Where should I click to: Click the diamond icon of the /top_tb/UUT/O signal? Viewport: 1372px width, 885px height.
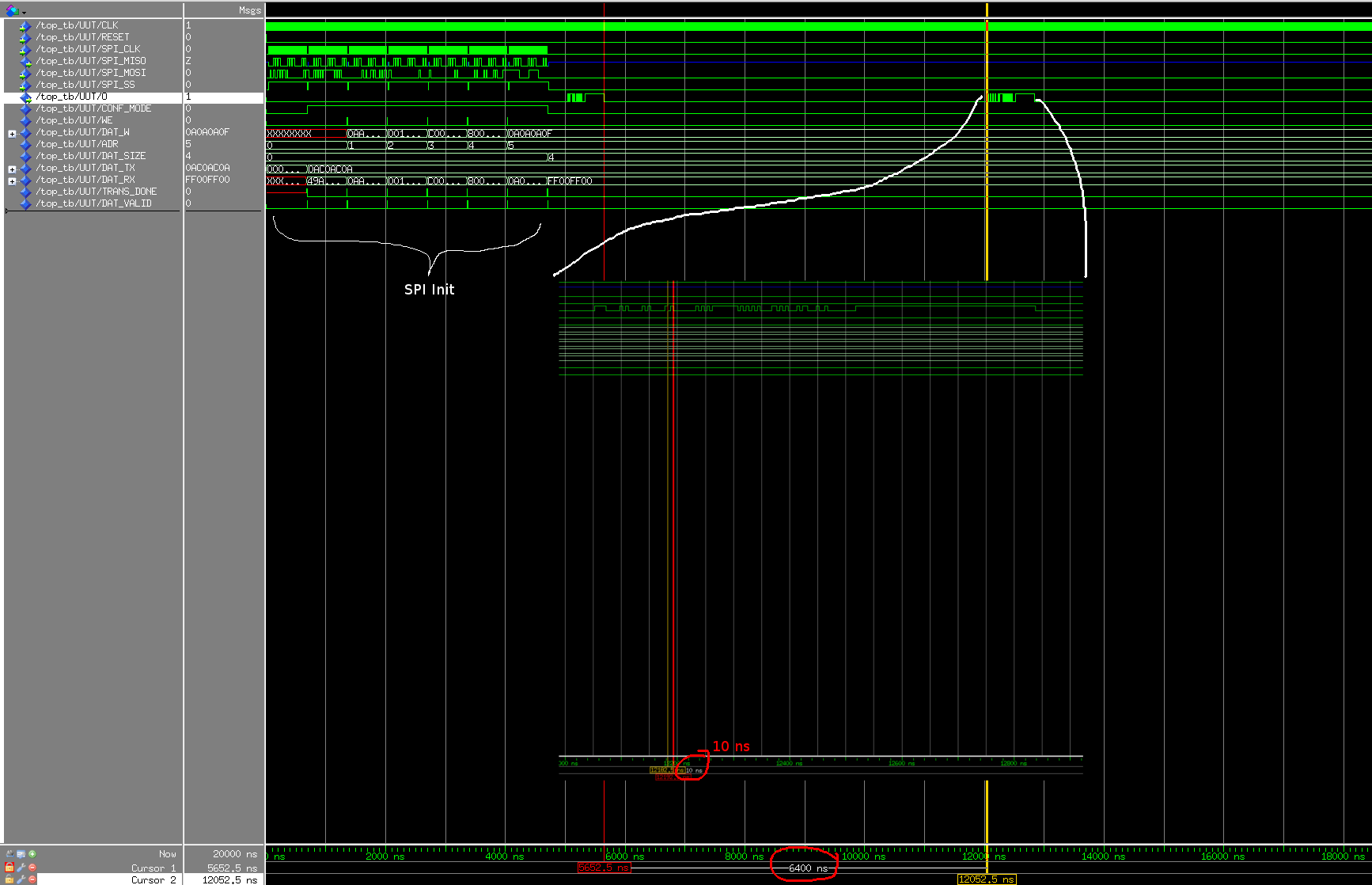pos(25,97)
